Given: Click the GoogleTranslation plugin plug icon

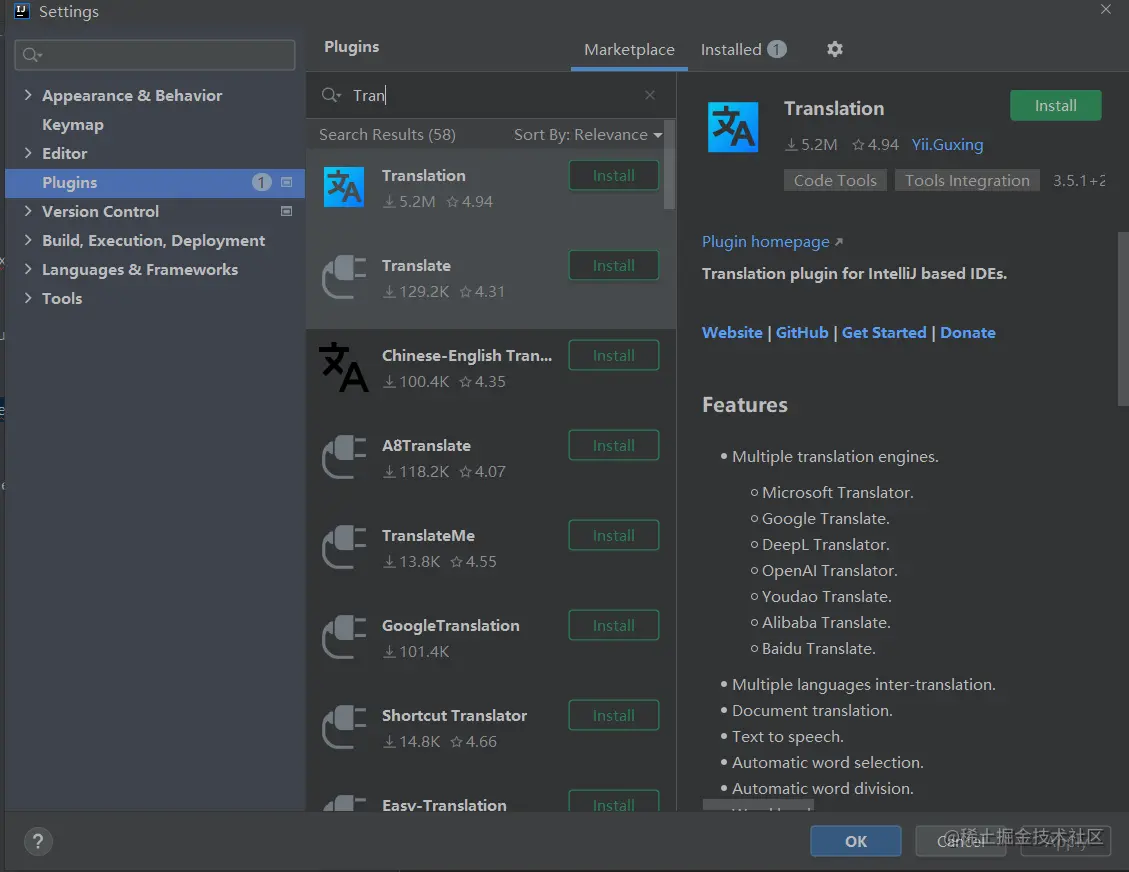Looking at the screenshot, I should [x=343, y=637].
